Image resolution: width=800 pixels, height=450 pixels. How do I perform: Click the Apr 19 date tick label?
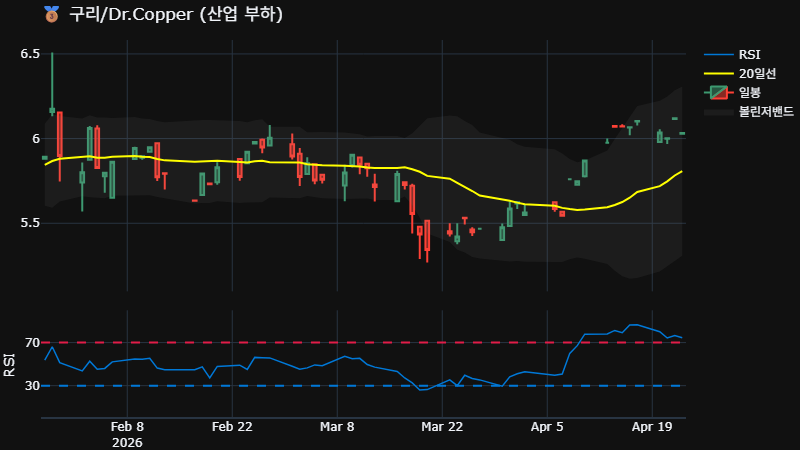coord(652,426)
